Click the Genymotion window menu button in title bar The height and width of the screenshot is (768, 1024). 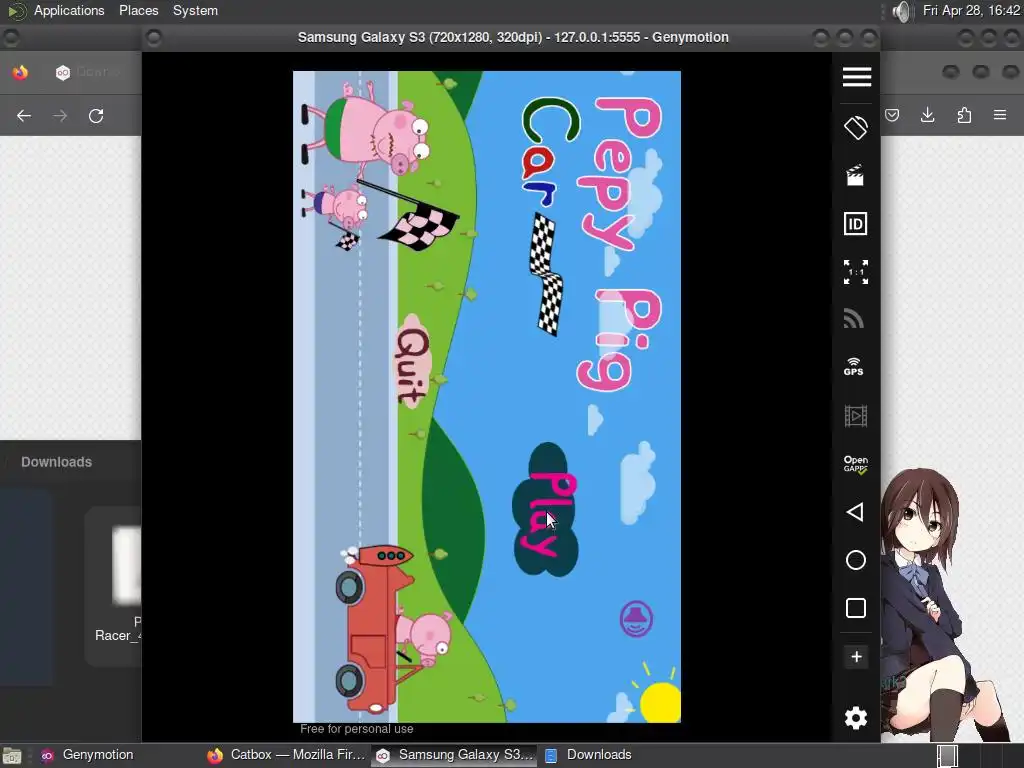coord(153,37)
